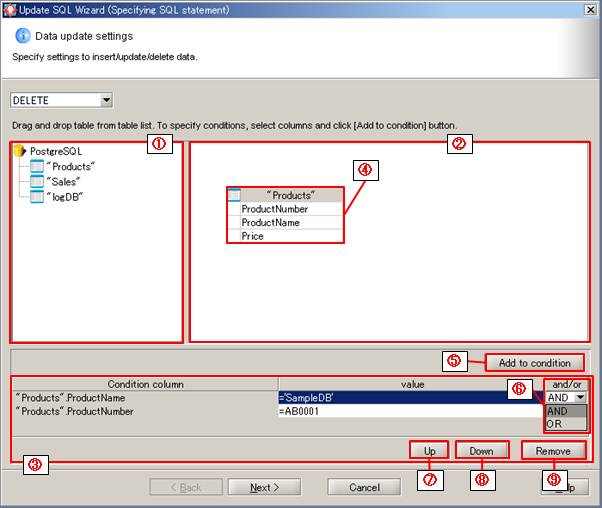Click the table icon in Products diagram header
The height and width of the screenshot is (508, 602).
click(x=234, y=195)
